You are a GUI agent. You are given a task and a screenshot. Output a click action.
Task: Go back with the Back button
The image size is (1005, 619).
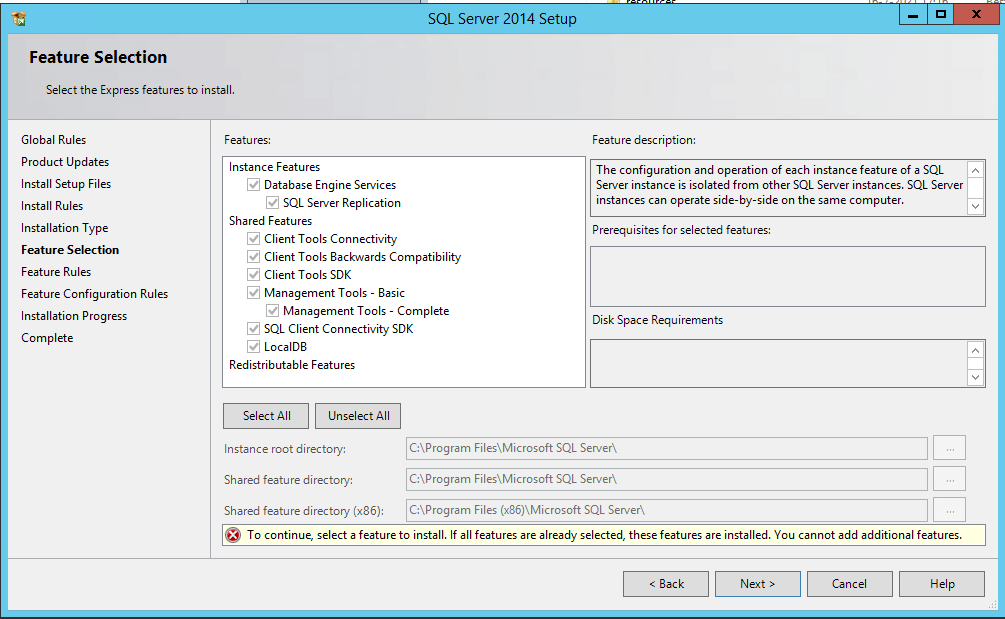click(x=666, y=584)
